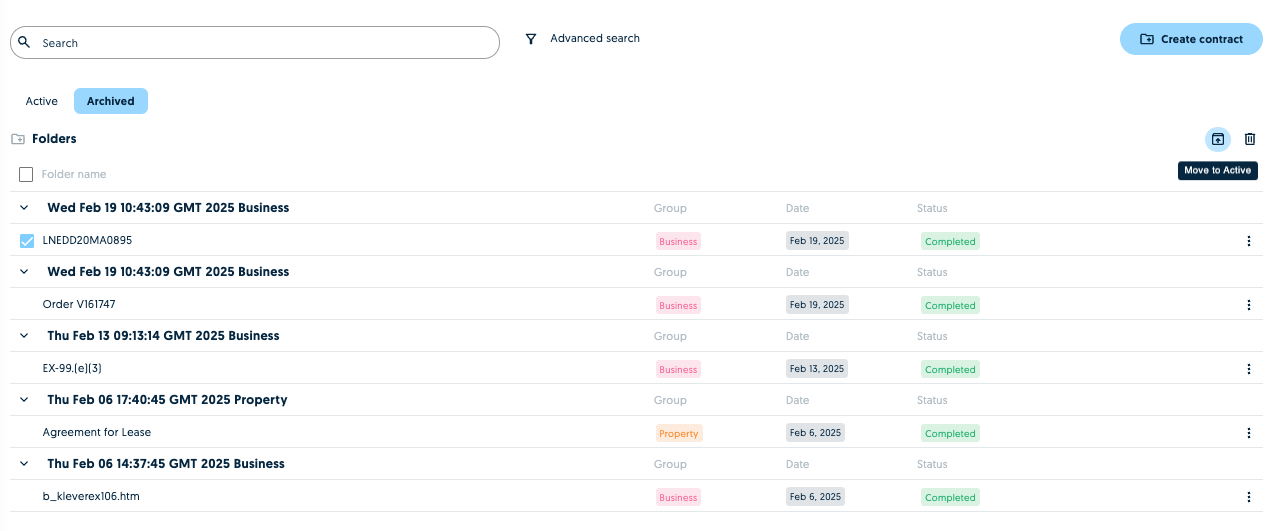Click the Create contract button
The width and height of the screenshot is (1285, 531).
(1191, 39)
